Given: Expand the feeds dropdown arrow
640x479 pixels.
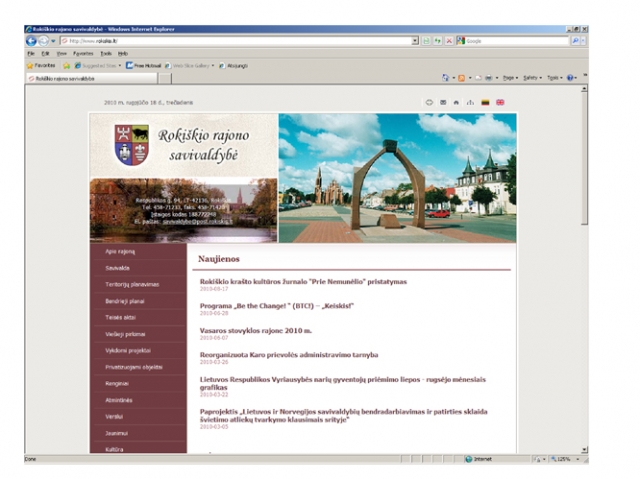Looking at the screenshot, I should click(470, 78).
